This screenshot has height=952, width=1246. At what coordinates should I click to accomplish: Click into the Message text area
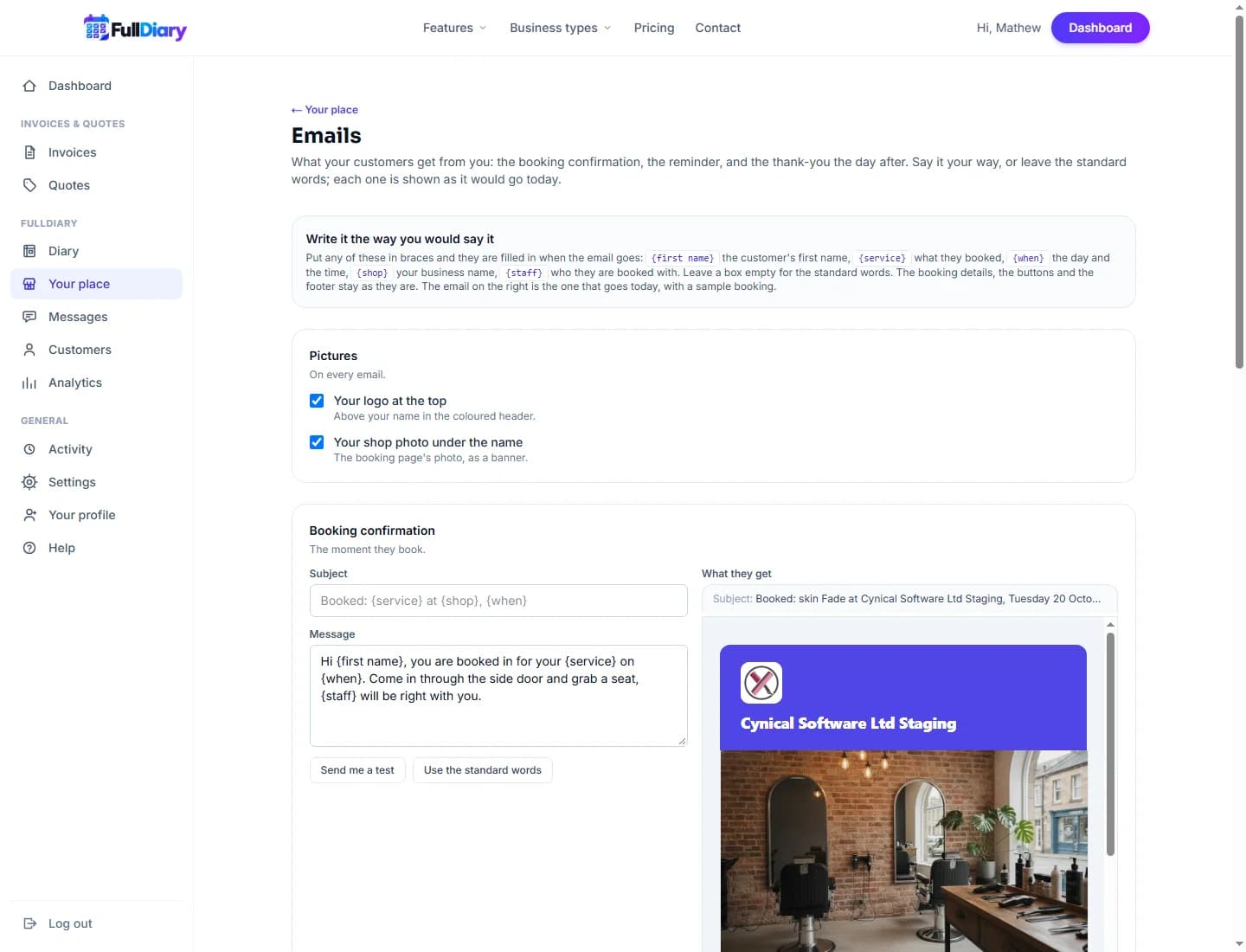498,696
